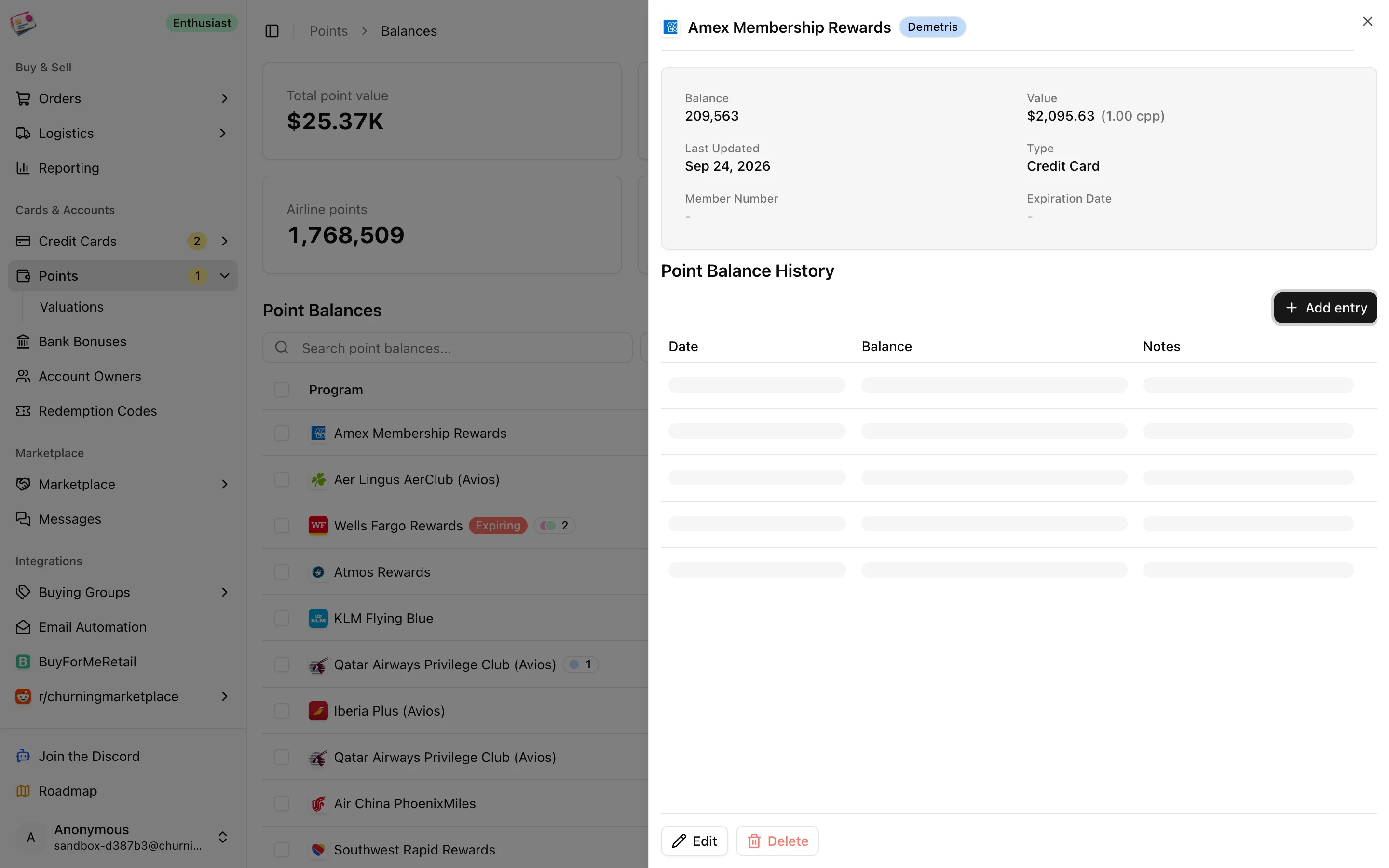Viewport: 1389px width, 868px height.
Task: Click the Redemption Codes ticket icon
Action: 23,411
